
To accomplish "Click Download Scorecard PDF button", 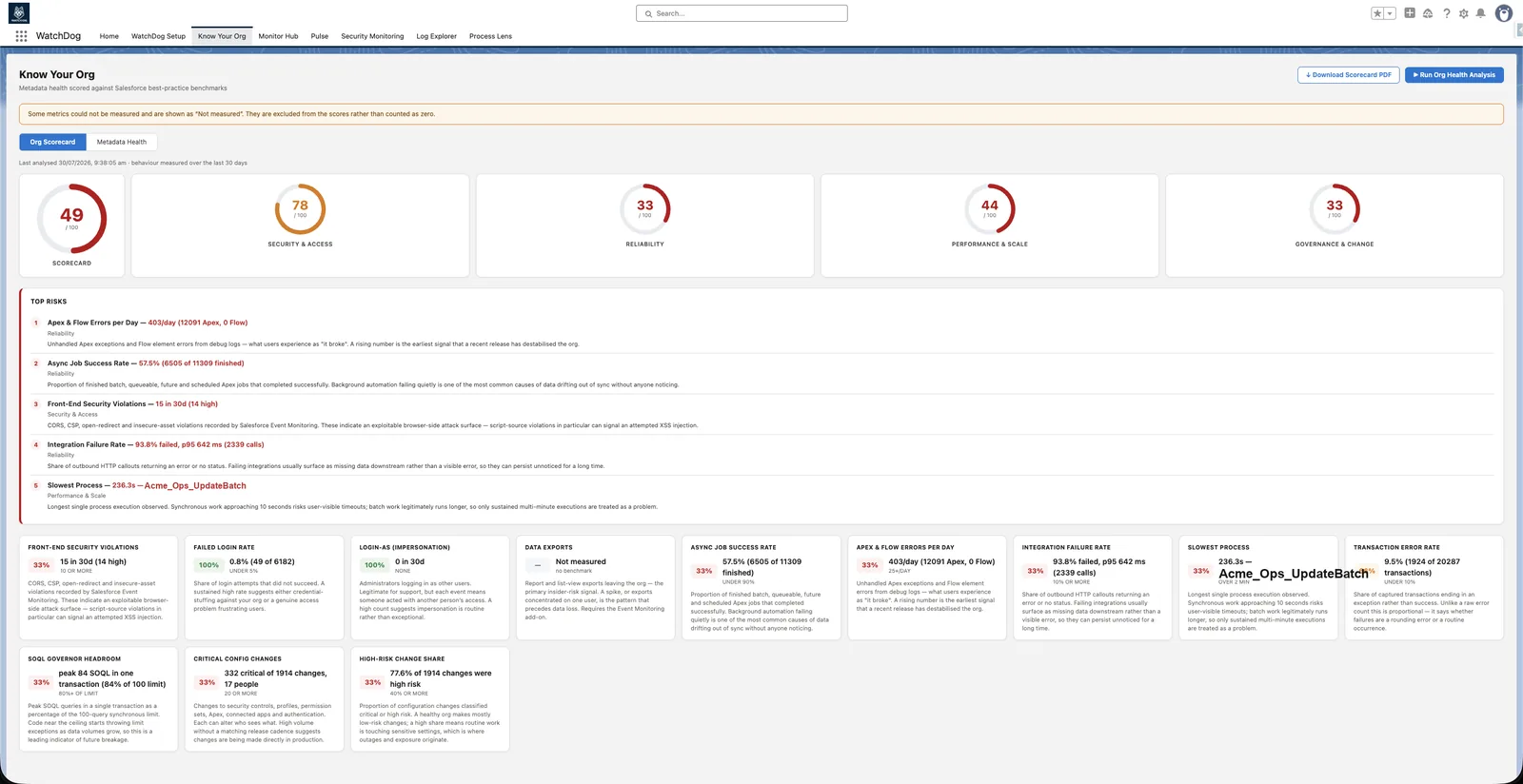I will (x=1349, y=74).
